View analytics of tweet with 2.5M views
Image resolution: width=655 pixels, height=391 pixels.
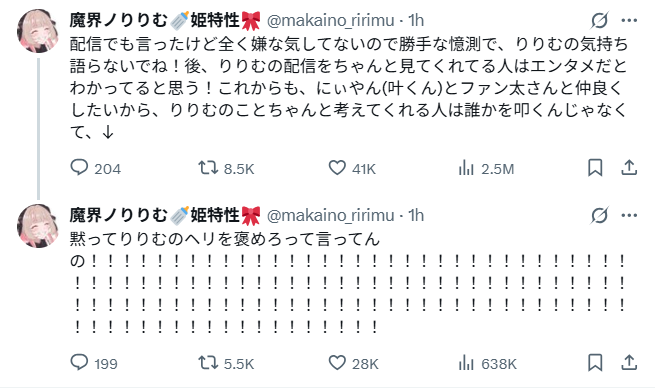click(x=486, y=168)
